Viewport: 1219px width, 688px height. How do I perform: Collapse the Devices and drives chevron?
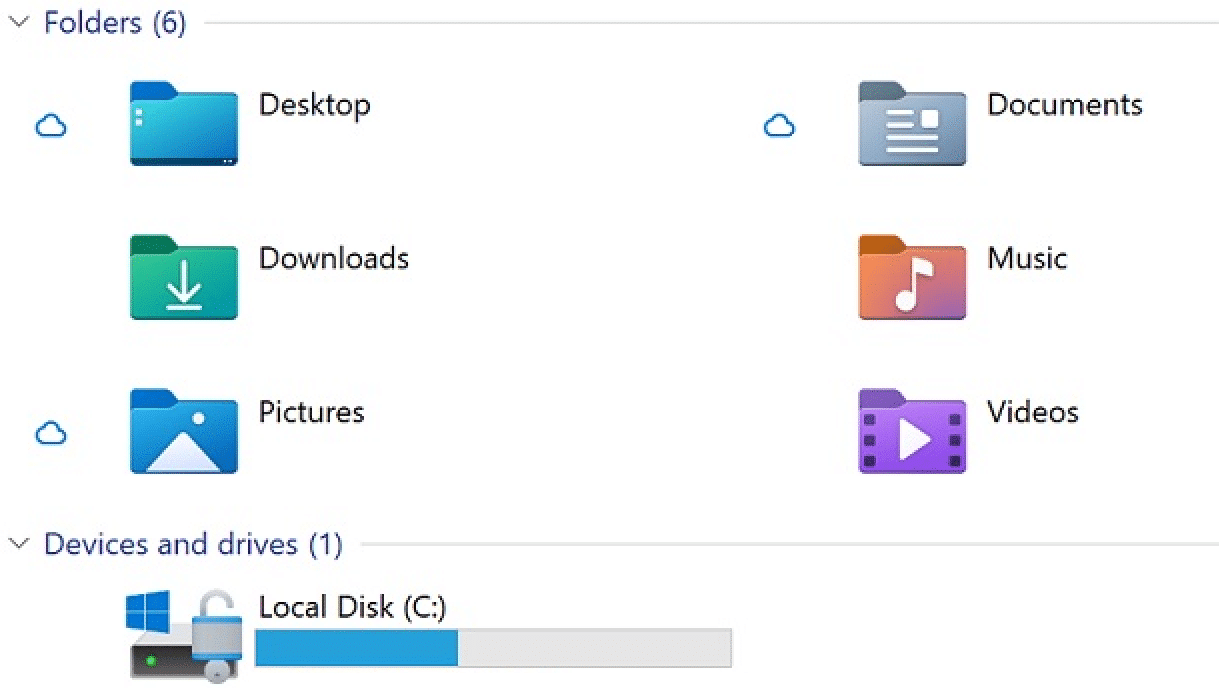pos(19,544)
